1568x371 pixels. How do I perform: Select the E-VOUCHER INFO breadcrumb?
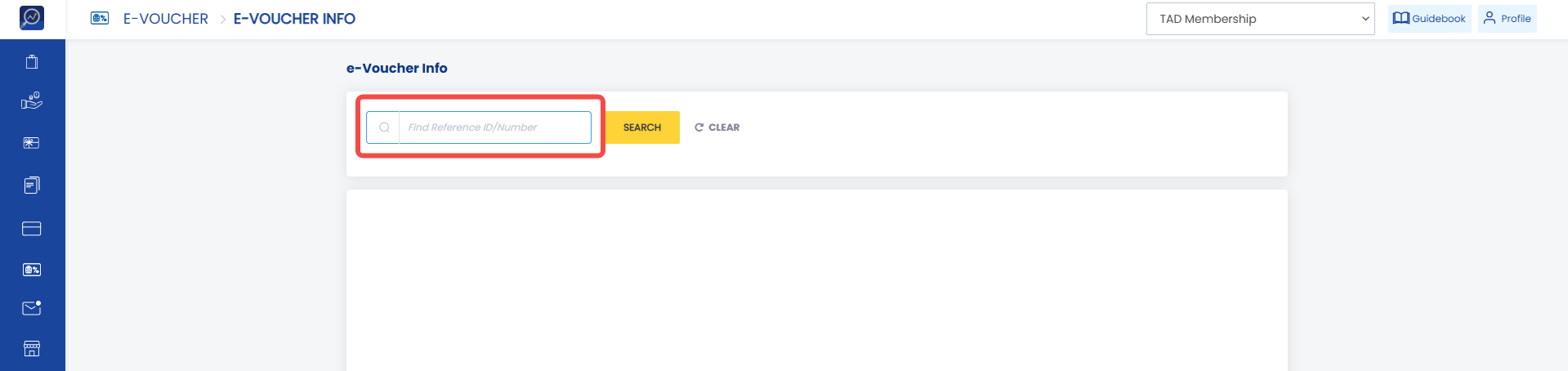[294, 19]
